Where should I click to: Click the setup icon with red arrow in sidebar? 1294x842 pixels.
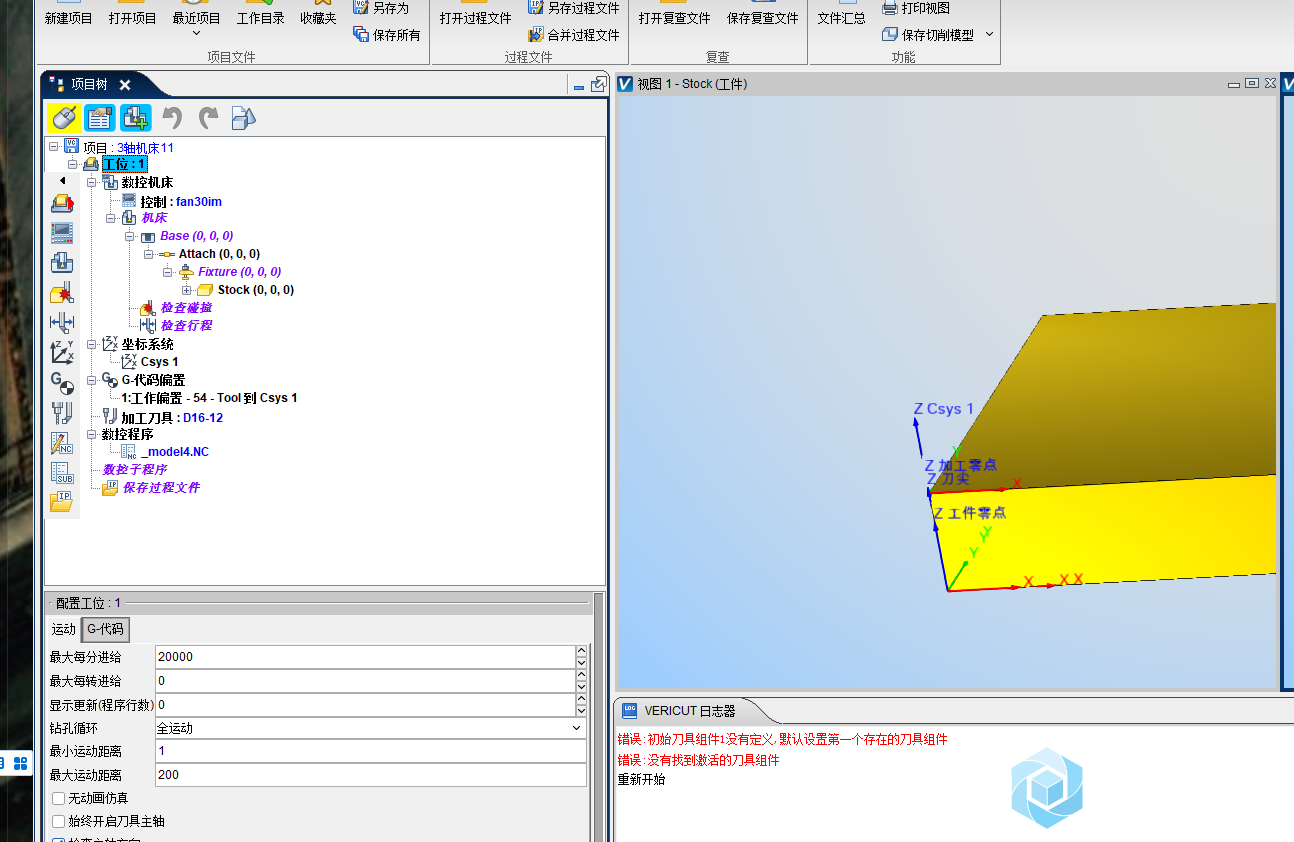[x=62, y=204]
